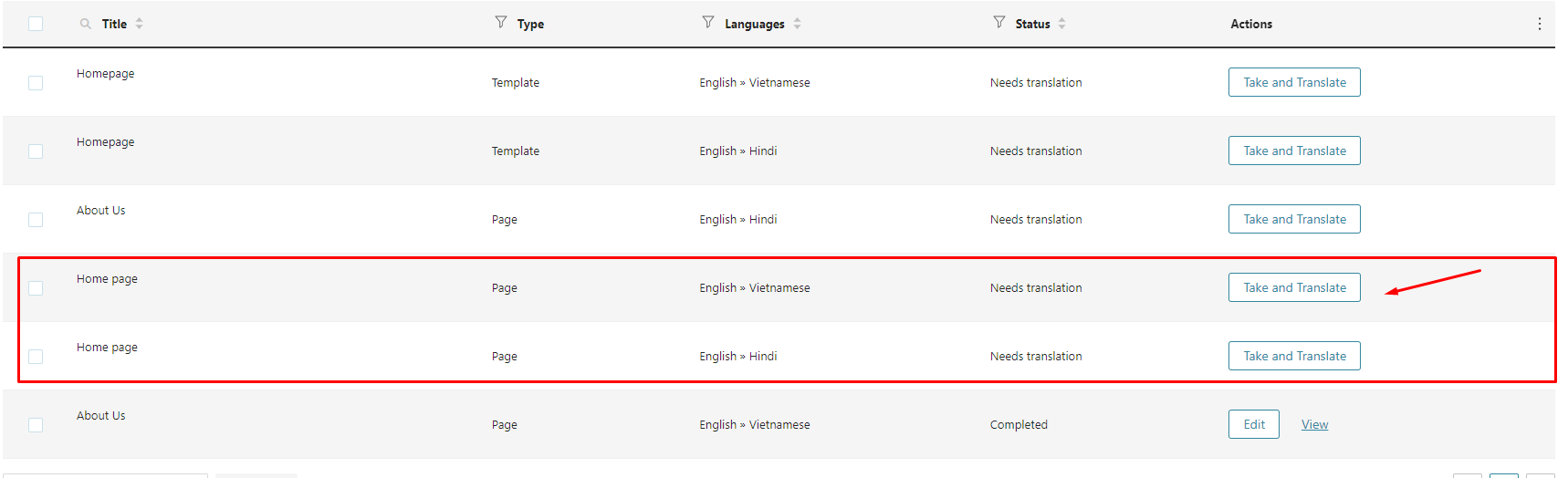Sort by Status using sort arrows
The image size is (1568, 478).
[x=1062, y=24]
